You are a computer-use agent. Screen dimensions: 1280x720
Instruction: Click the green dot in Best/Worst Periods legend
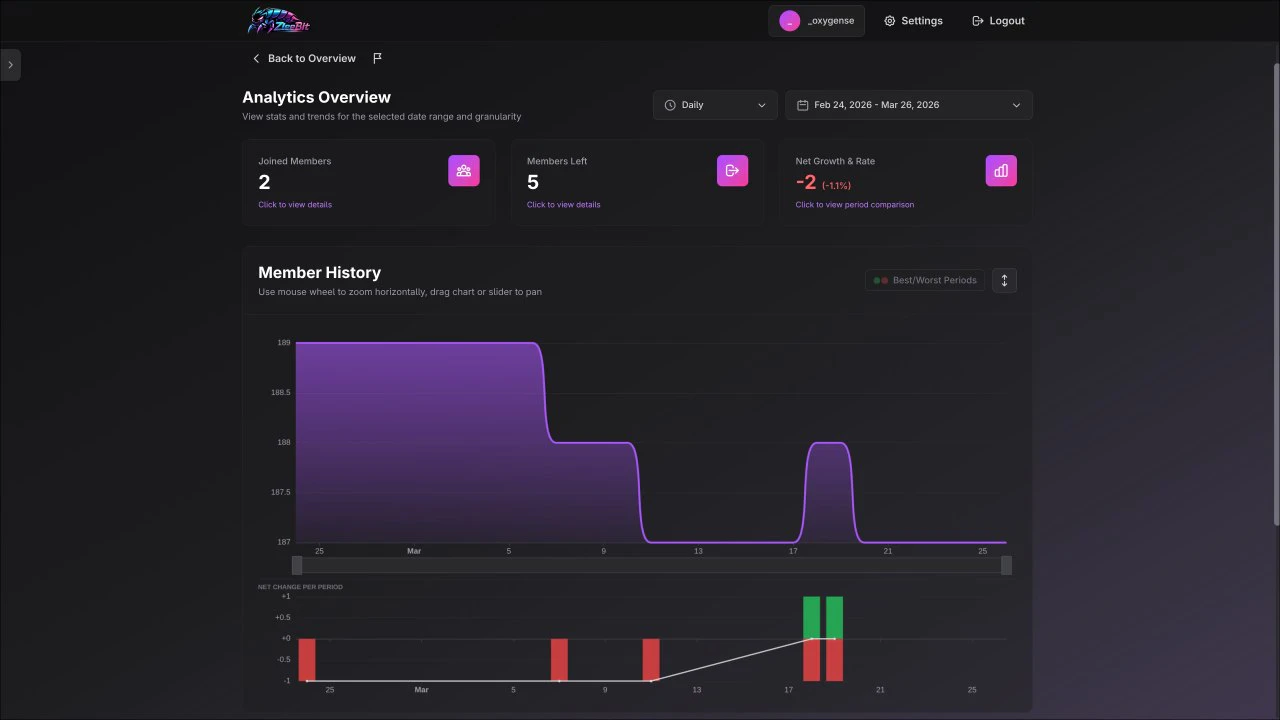(x=877, y=280)
